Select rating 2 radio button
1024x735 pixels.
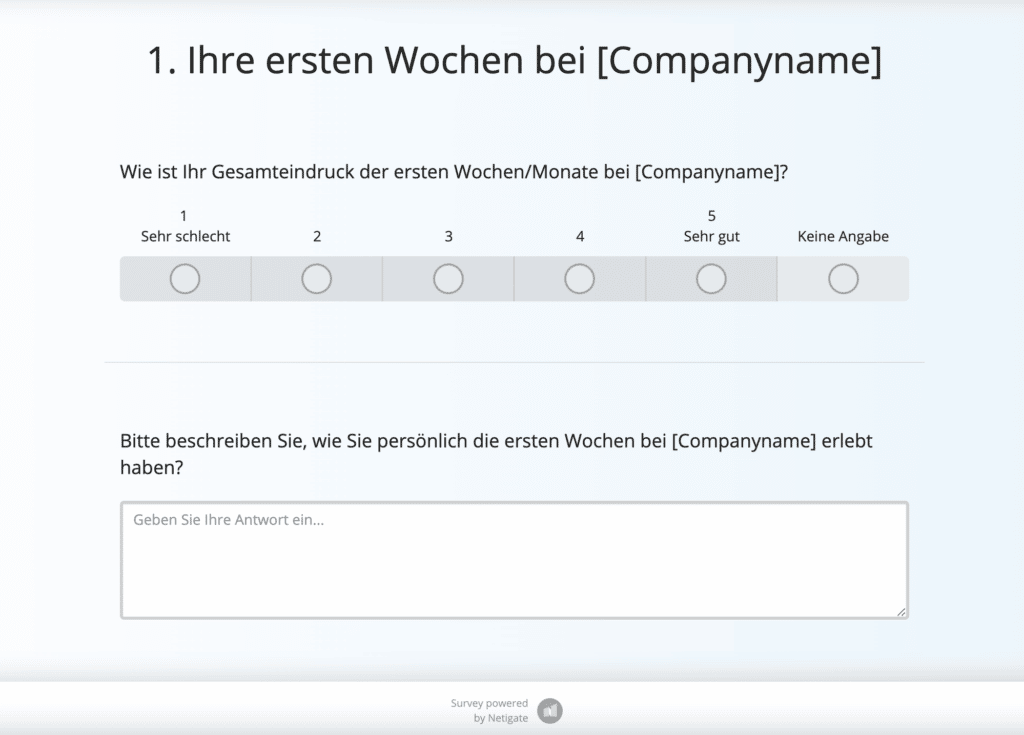pos(316,279)
